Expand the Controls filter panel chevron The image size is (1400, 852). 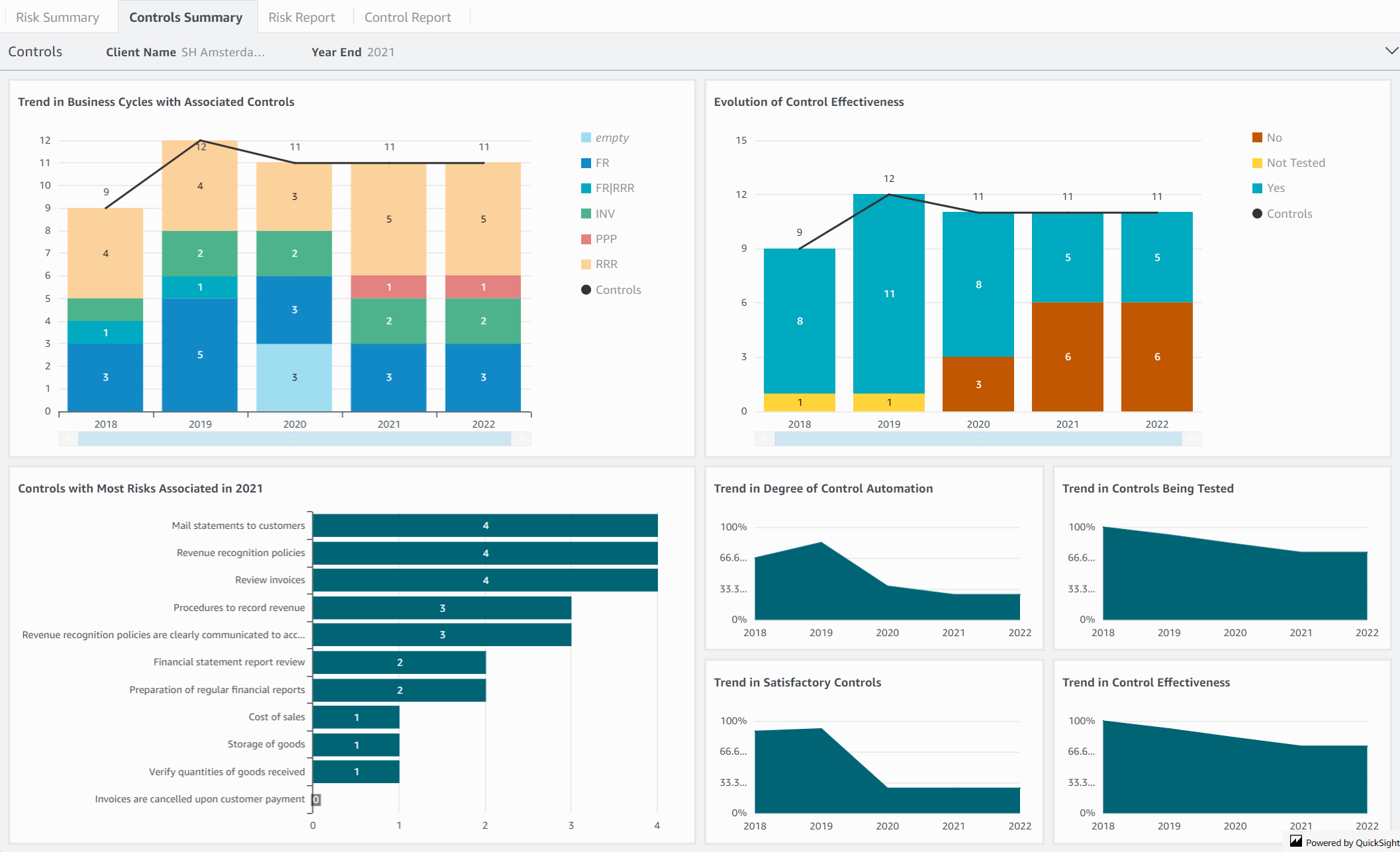click(x=1391, y=51)
